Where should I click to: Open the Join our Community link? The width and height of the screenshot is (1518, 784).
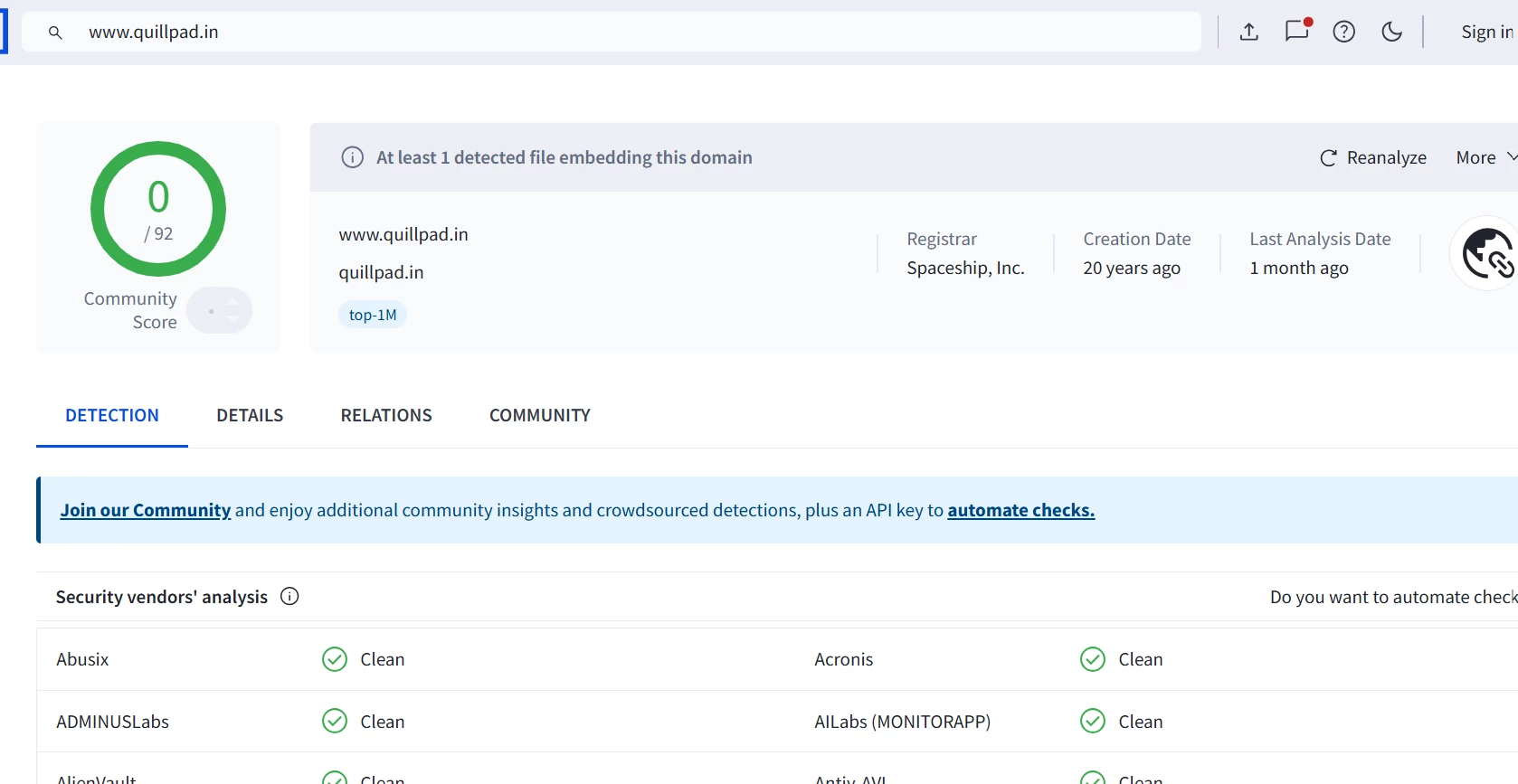pyautogui.click(x=146, y=510)
